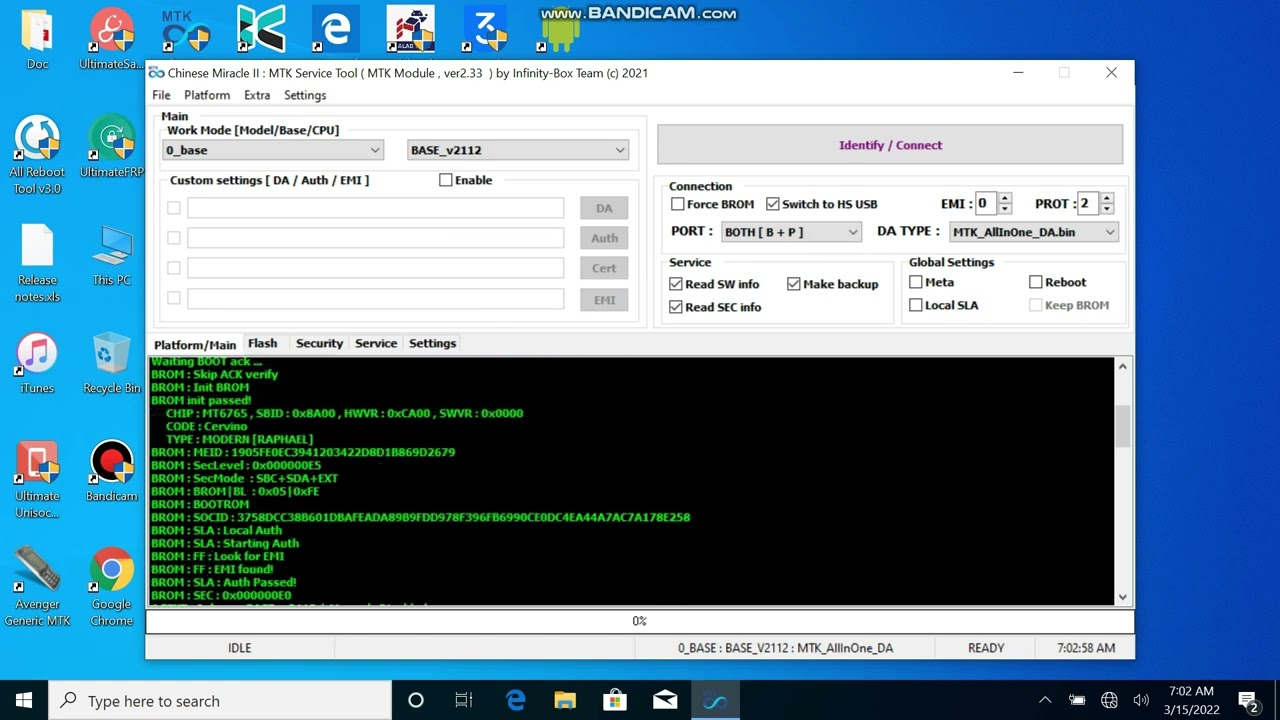Open Task View in the taskbar
The height and width of the screenshot is (720, 1280).
point(464,701)
